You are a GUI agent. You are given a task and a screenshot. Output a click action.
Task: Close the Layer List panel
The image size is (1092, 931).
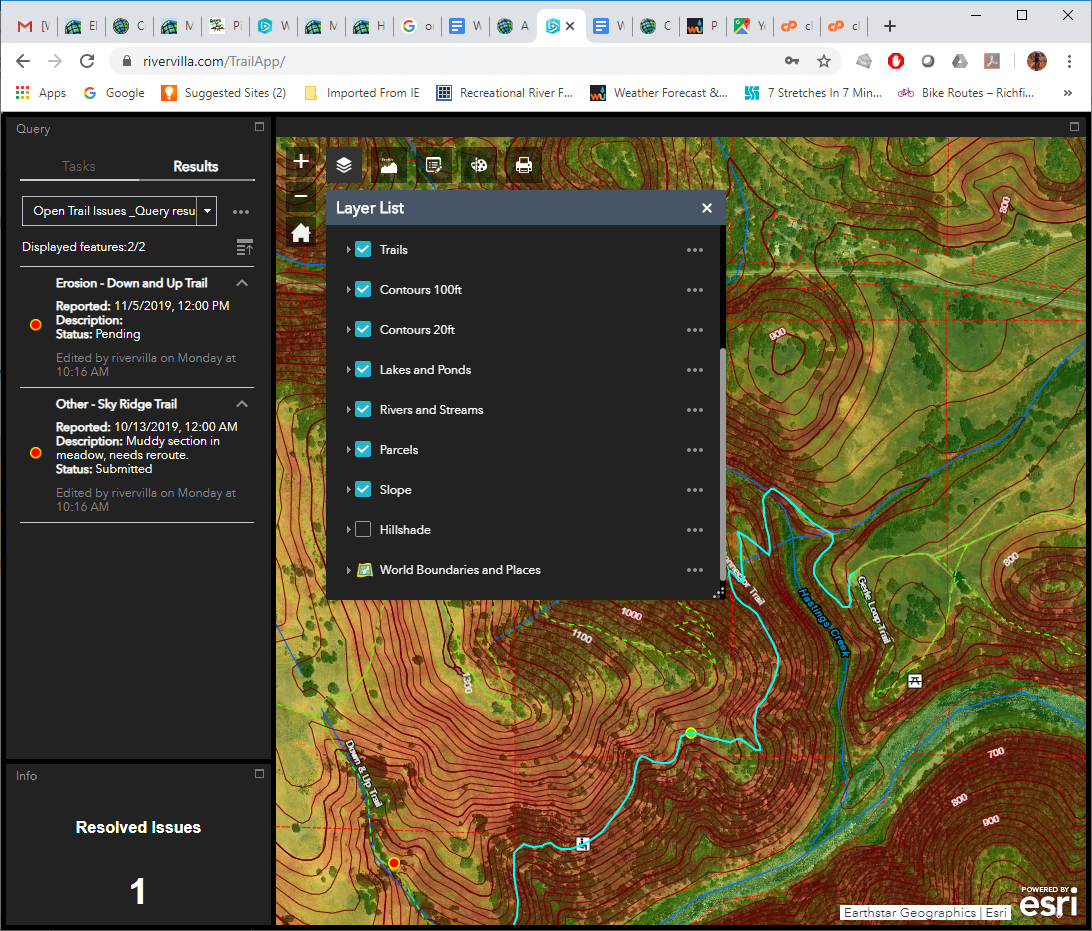[x=707, y=208]
